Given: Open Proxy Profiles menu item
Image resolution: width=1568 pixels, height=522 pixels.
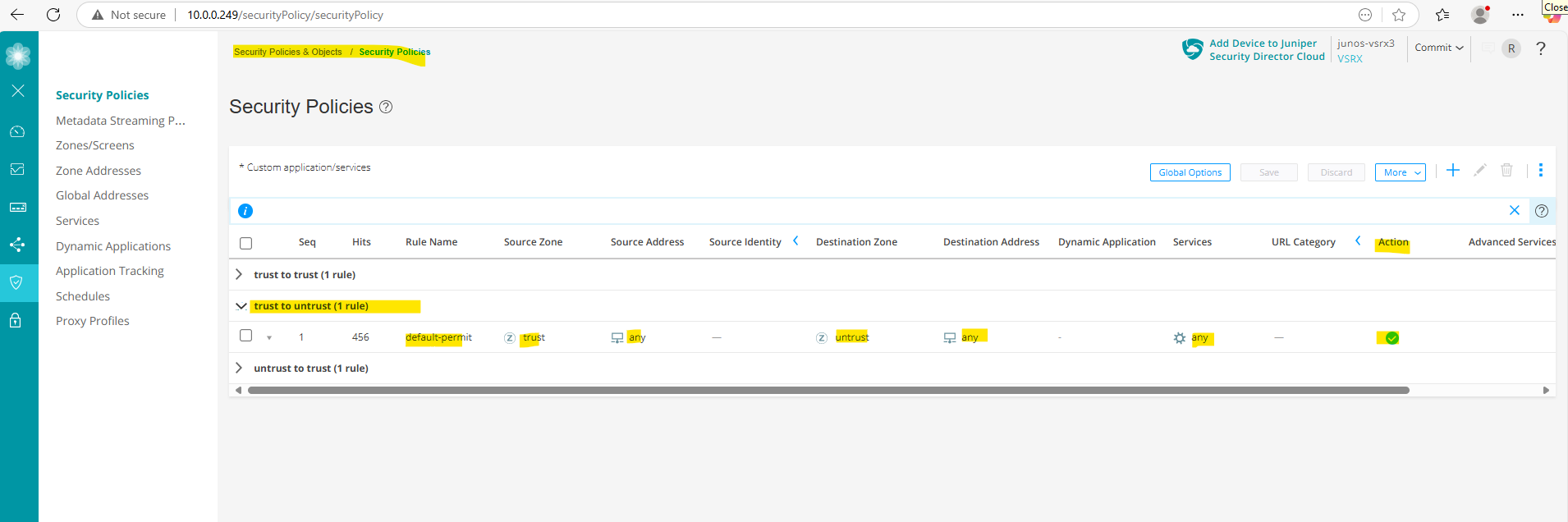Looking at the screenshot, I should coord(93,321).
